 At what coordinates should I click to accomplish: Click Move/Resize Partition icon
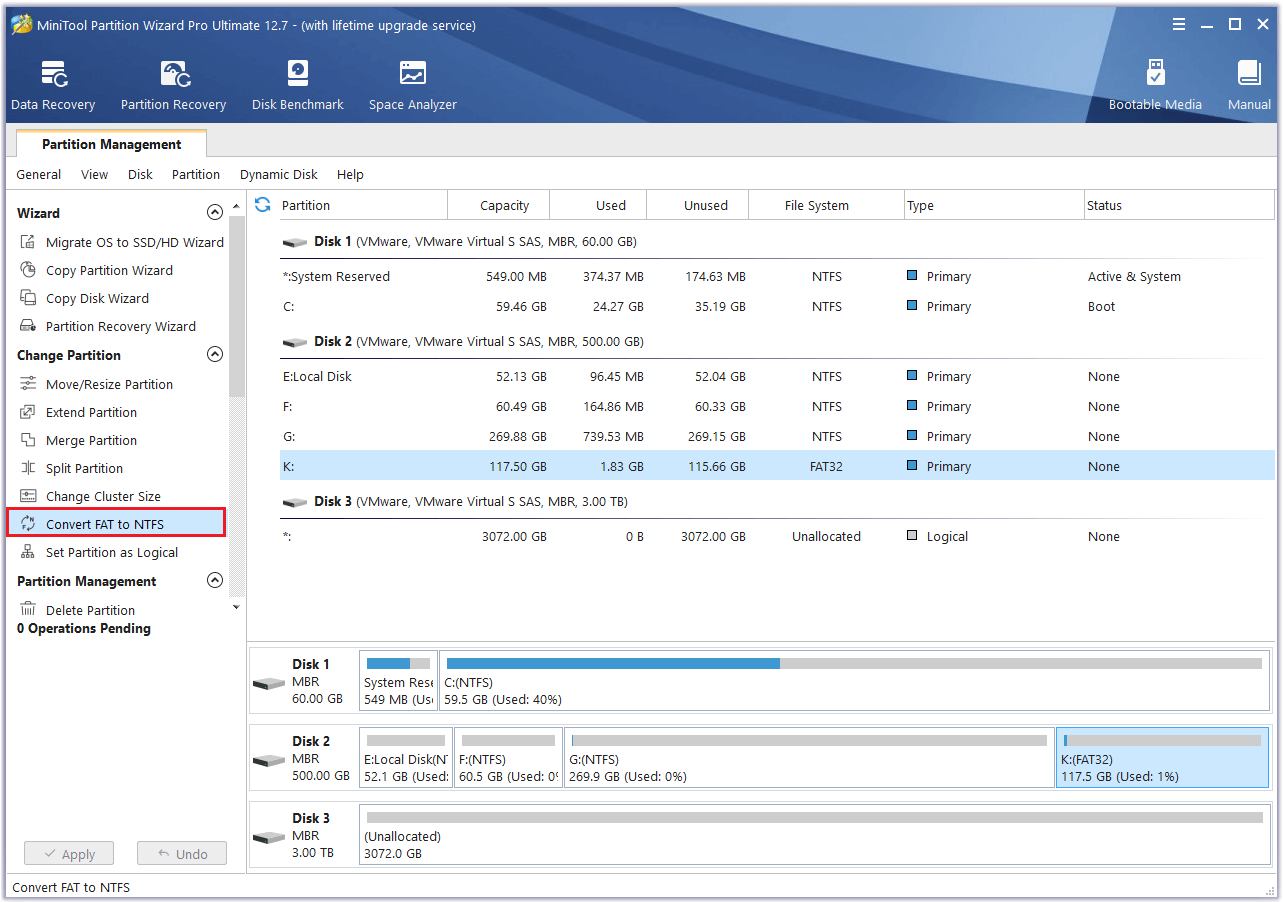pyautogui.click(x=28, y=384)
